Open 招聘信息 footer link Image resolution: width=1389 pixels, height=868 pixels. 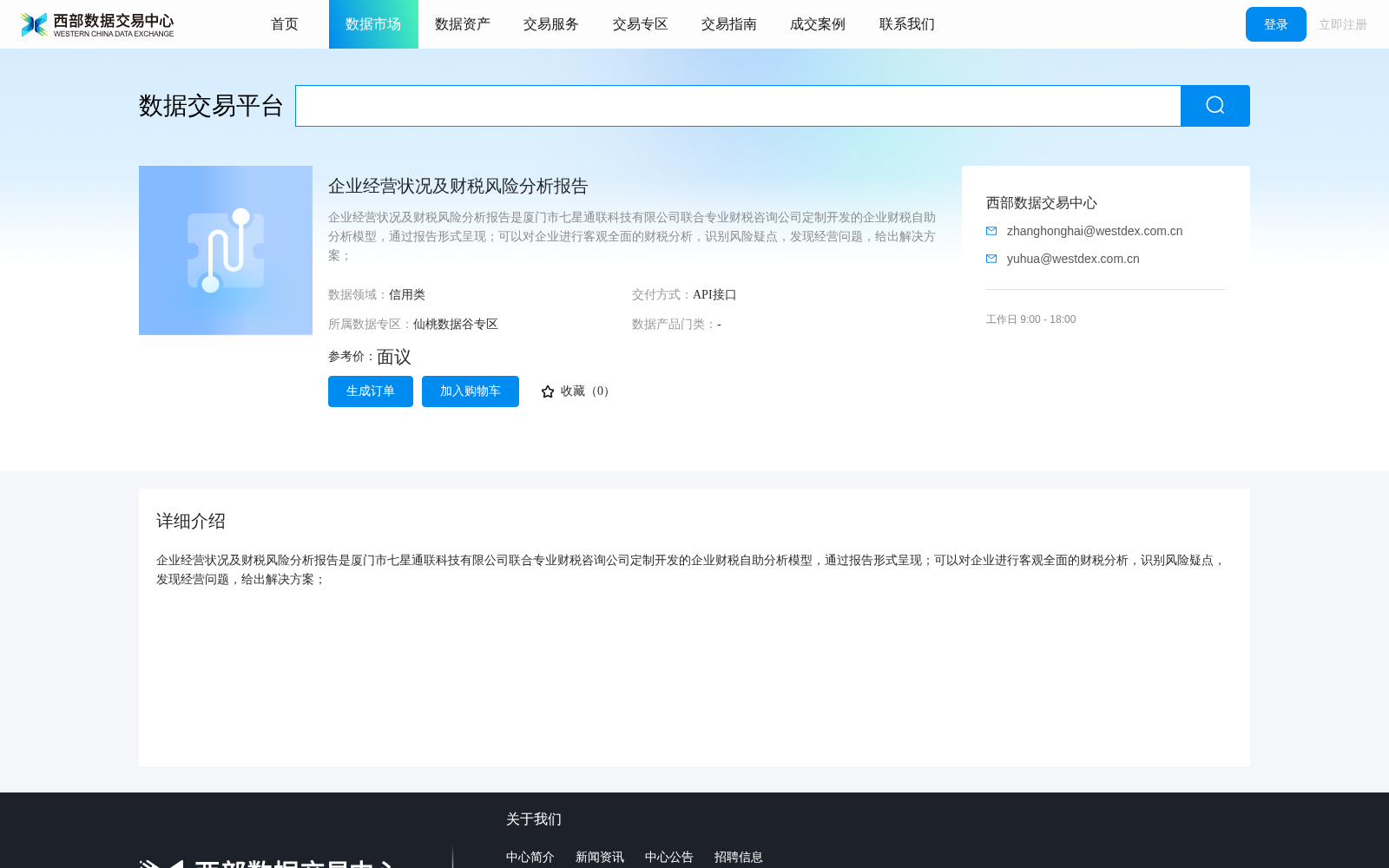point(739,857)
